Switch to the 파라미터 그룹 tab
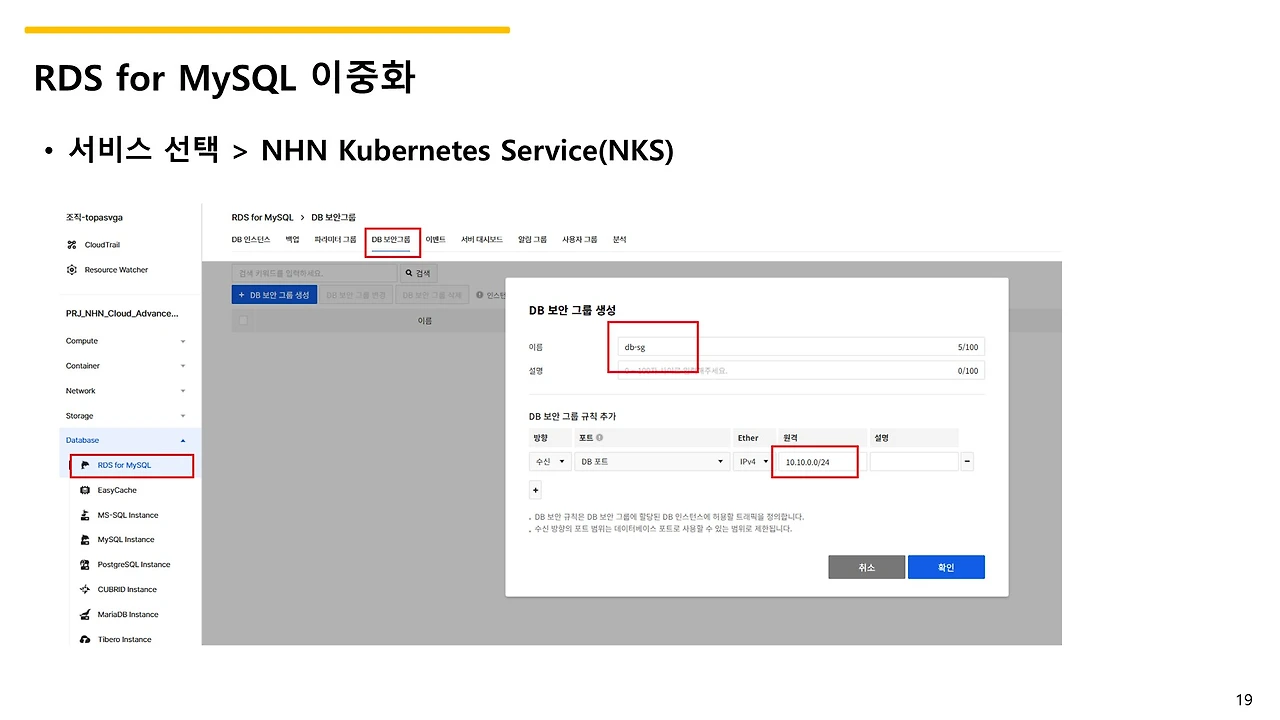1280x720 pixels. pos(335,240)
